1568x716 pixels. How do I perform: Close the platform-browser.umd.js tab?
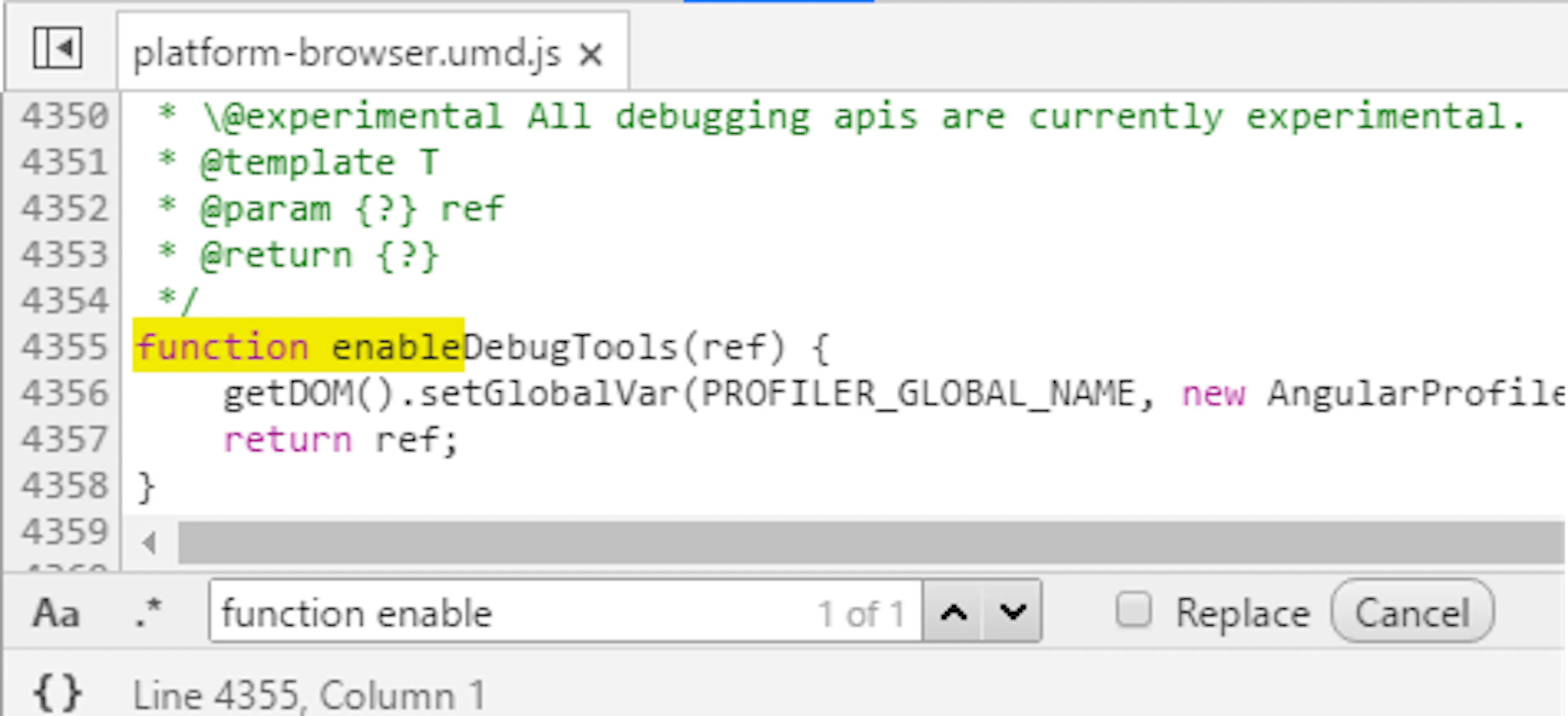(x=591, y=55)
